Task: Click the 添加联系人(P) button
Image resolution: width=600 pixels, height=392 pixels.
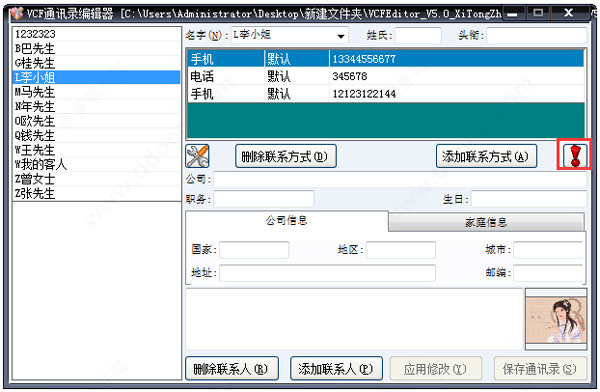Action: tap(336, 369)
